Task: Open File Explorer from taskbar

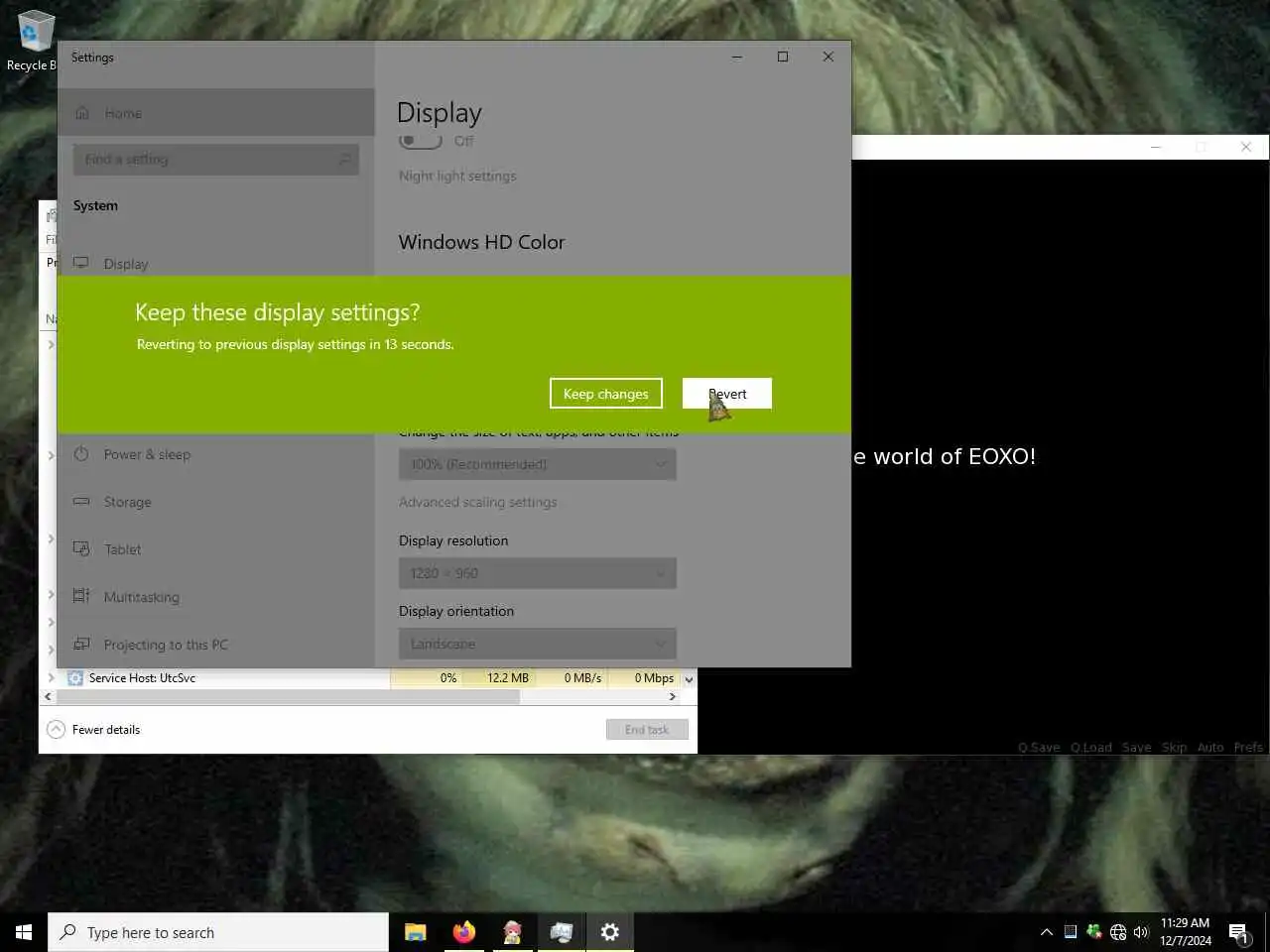Action: pos(416,932)
